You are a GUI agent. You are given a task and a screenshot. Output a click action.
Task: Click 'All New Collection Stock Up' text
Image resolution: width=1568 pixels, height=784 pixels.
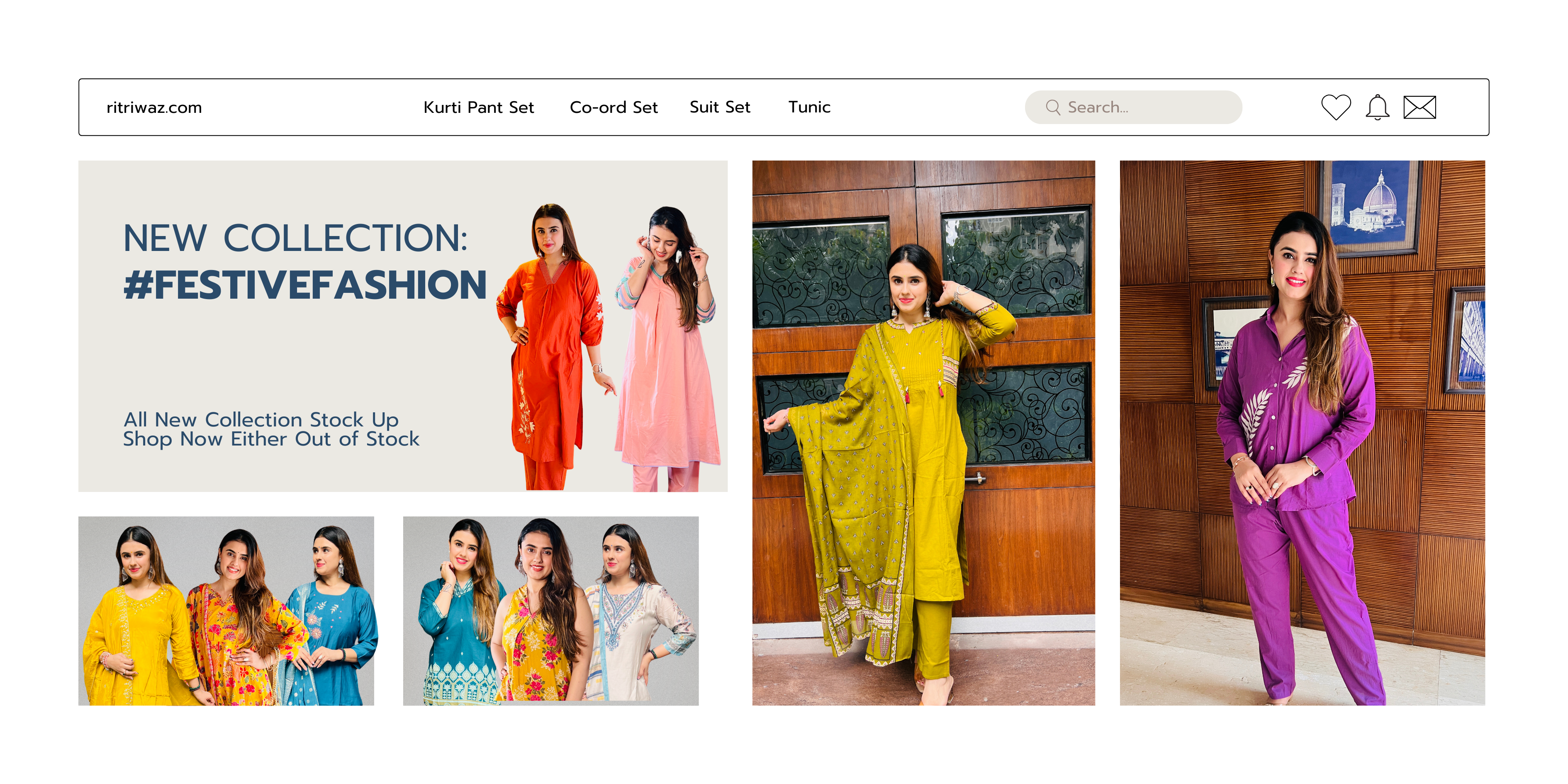click(x=261, y=419)
